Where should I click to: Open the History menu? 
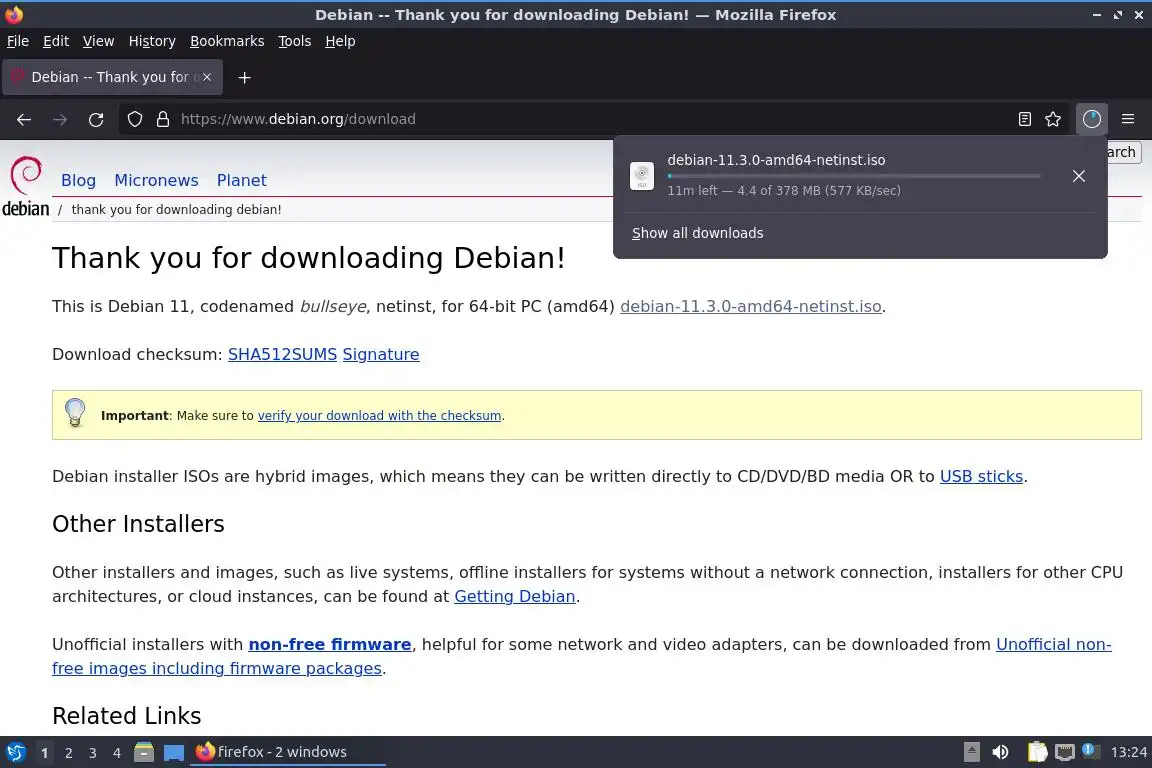point(152,41)
